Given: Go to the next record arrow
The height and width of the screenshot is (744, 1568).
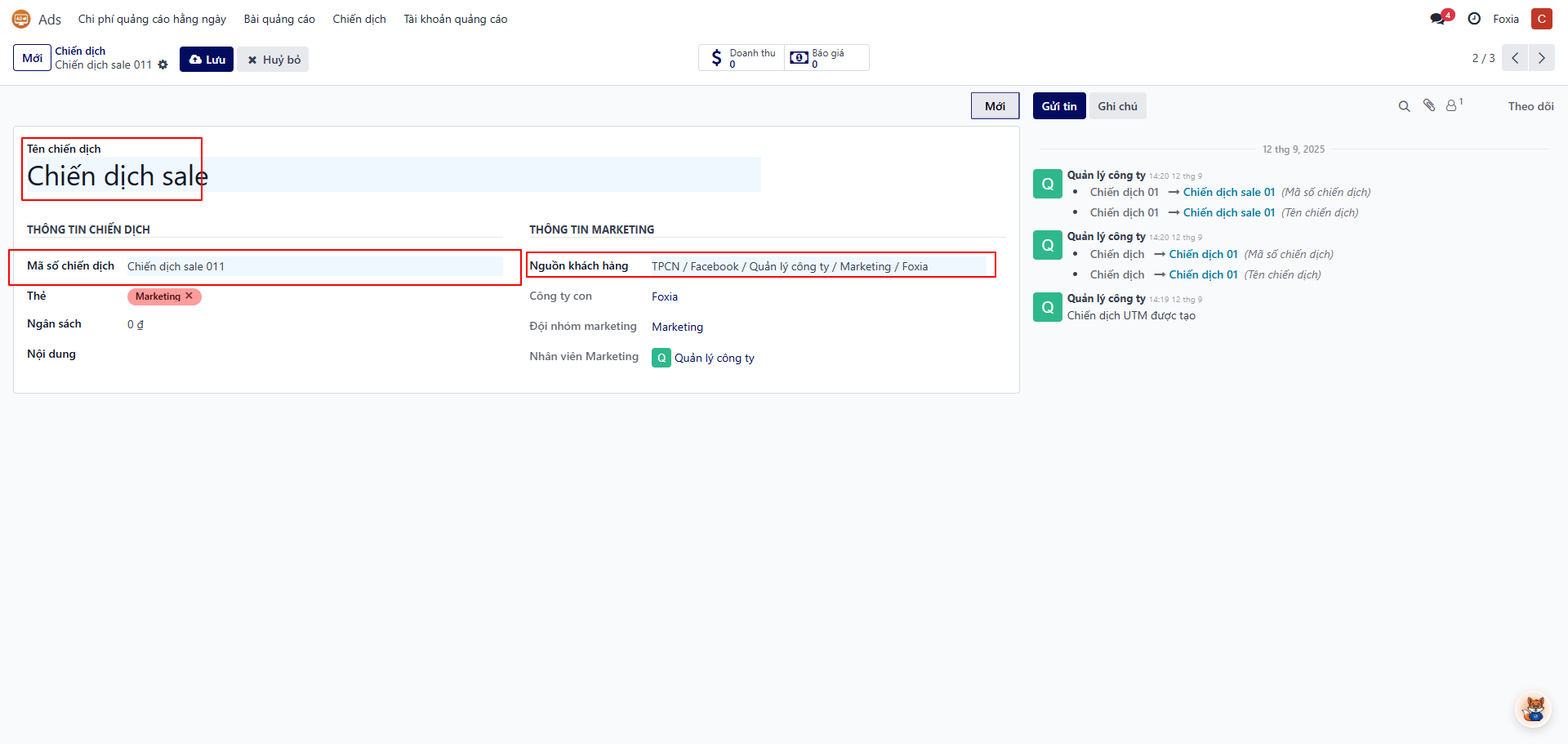Looking at the screenshot, I should 1541,58.
